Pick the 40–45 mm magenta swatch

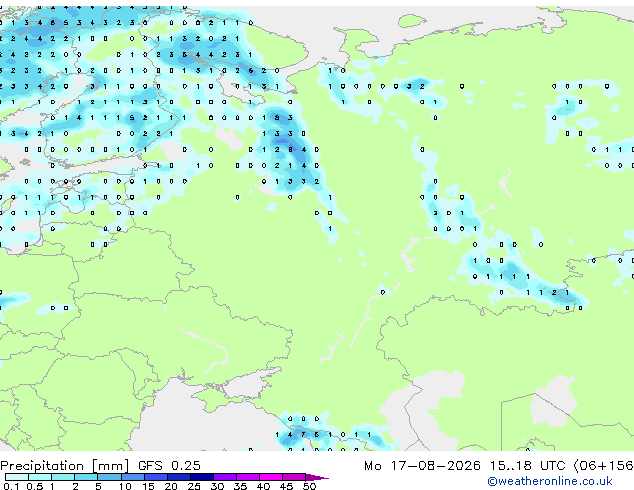(271, 477)
